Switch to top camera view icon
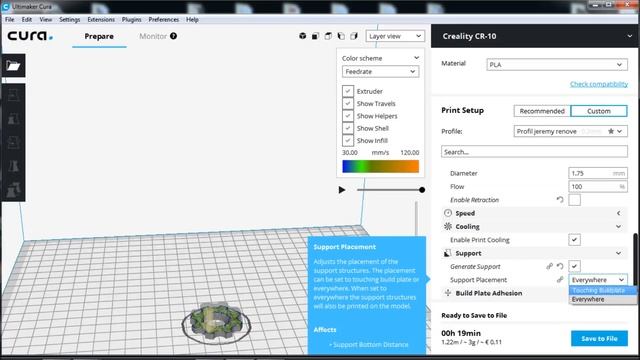This screenshot has height=360, width=640. [x=328, y=36]
